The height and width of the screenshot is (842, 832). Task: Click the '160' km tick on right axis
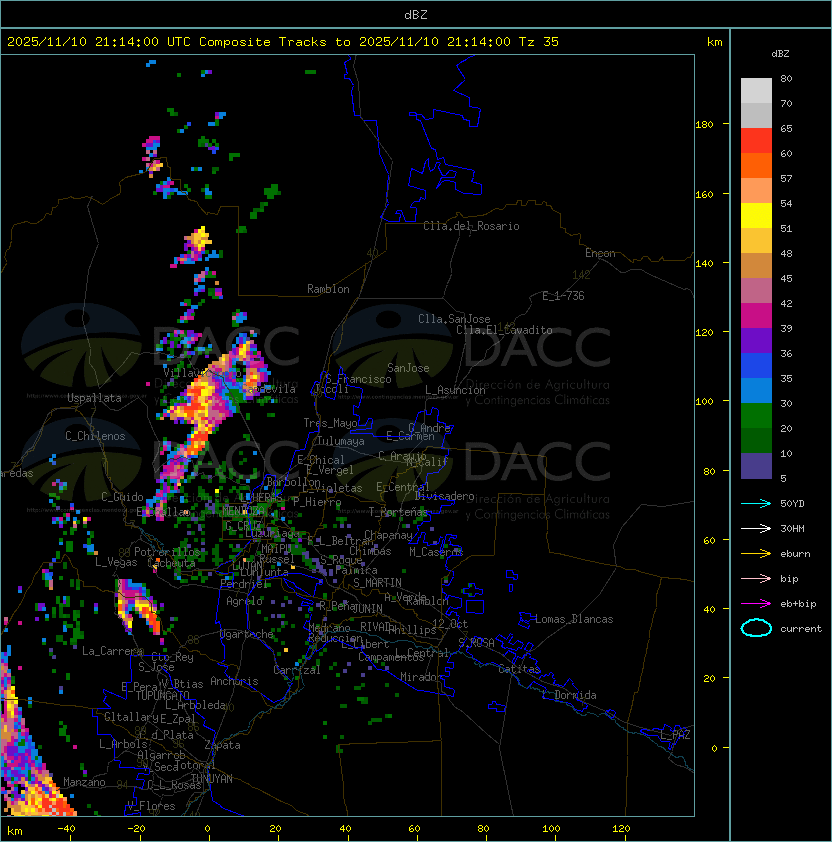(704, 194)
